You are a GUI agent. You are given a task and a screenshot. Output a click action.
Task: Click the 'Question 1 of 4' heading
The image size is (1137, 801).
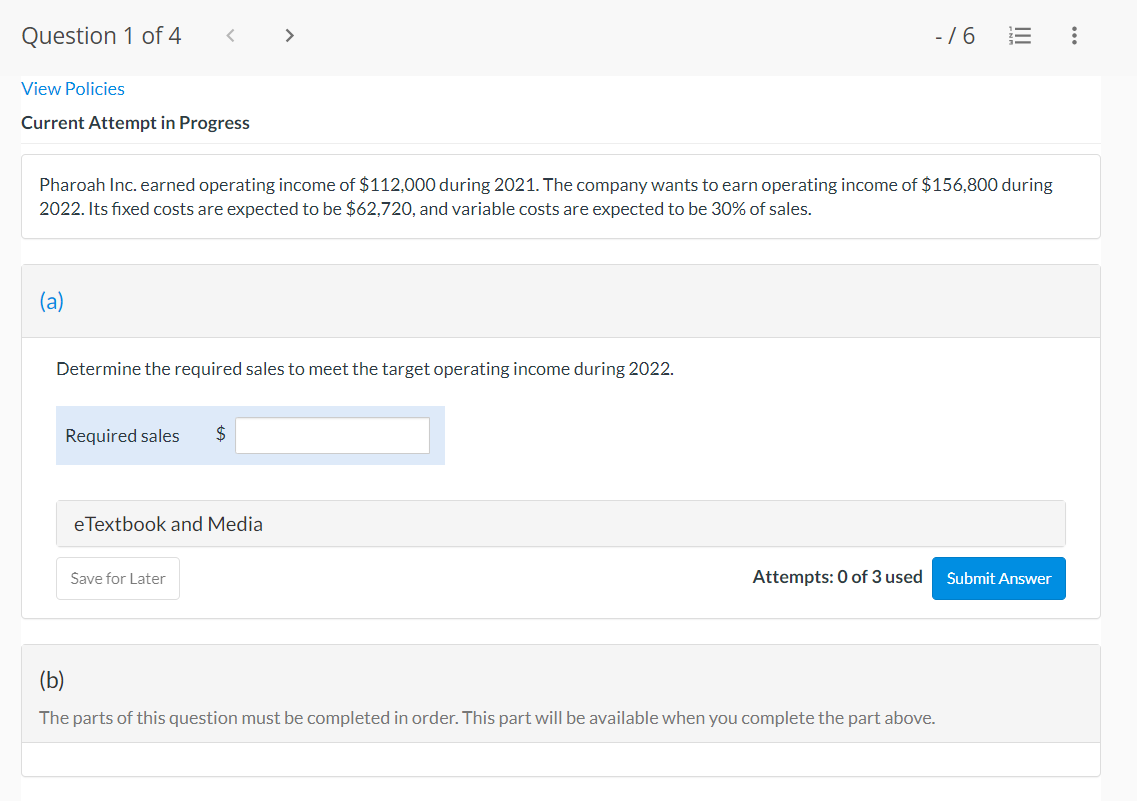point(101,36)
